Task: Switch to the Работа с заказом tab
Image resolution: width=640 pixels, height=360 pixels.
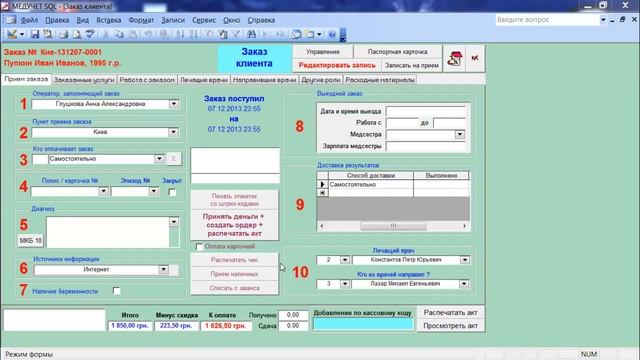Action: point(147,80)
